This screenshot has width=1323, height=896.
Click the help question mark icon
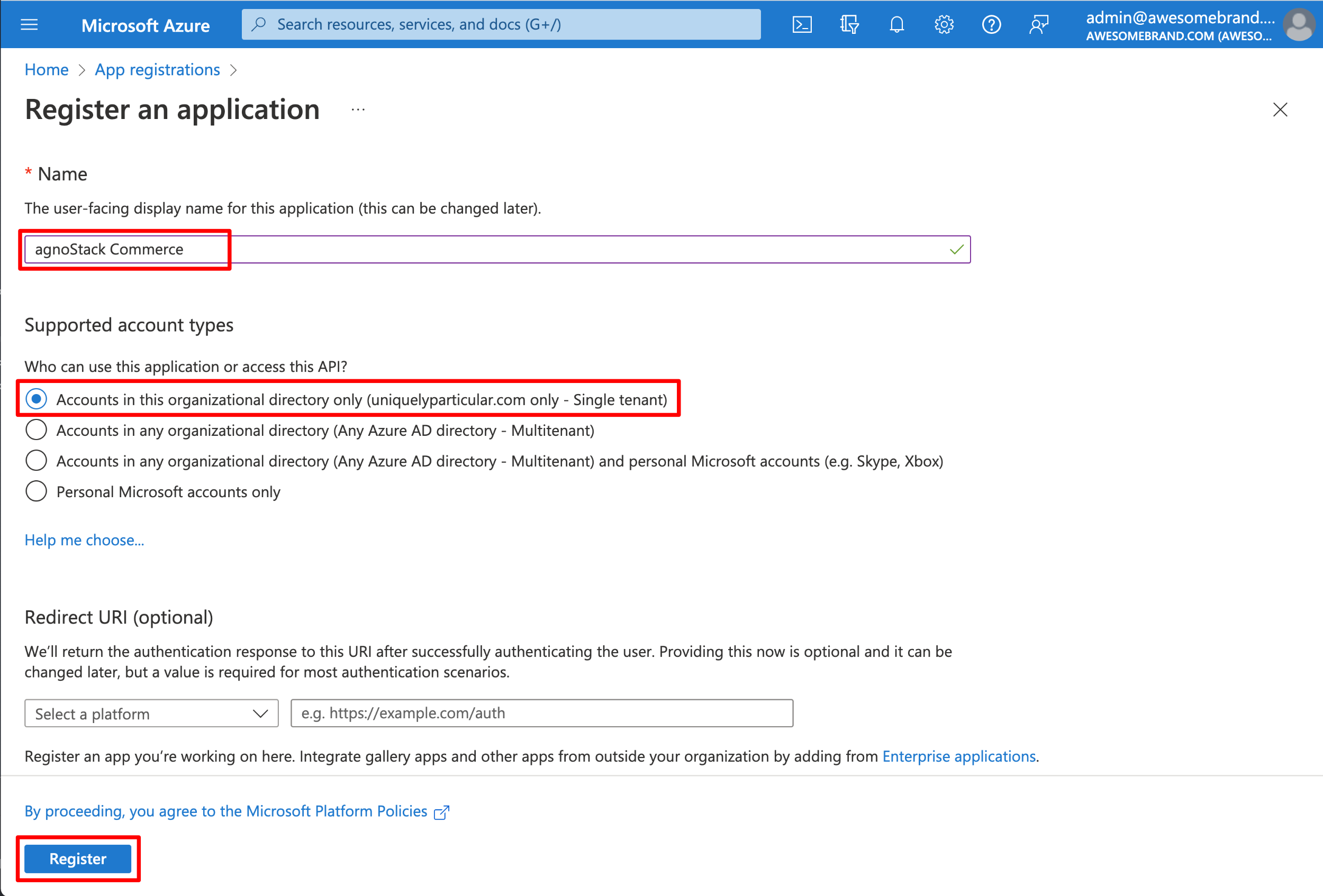[991, 25]
